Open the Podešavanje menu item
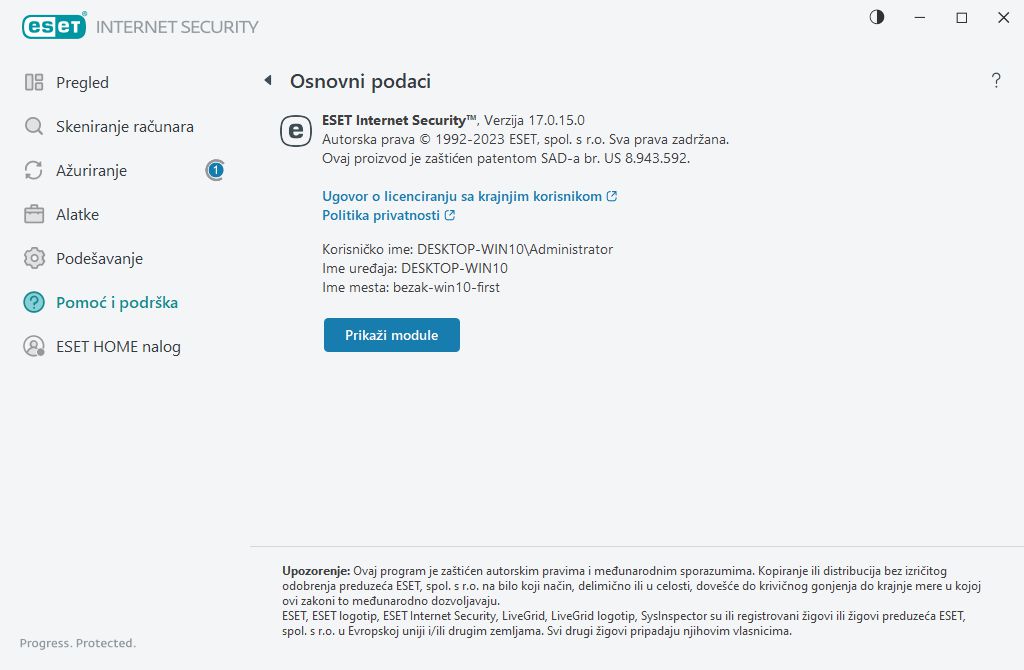This screenshot has height=670, width=1024. click(x=99, y=259)
